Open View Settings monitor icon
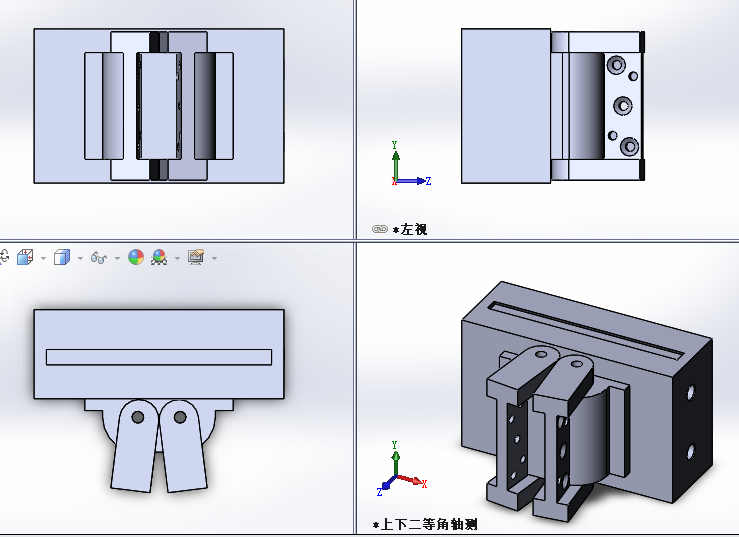Image resolution: width=739 pixels, height=537 pixels. (x=196, y=257)
